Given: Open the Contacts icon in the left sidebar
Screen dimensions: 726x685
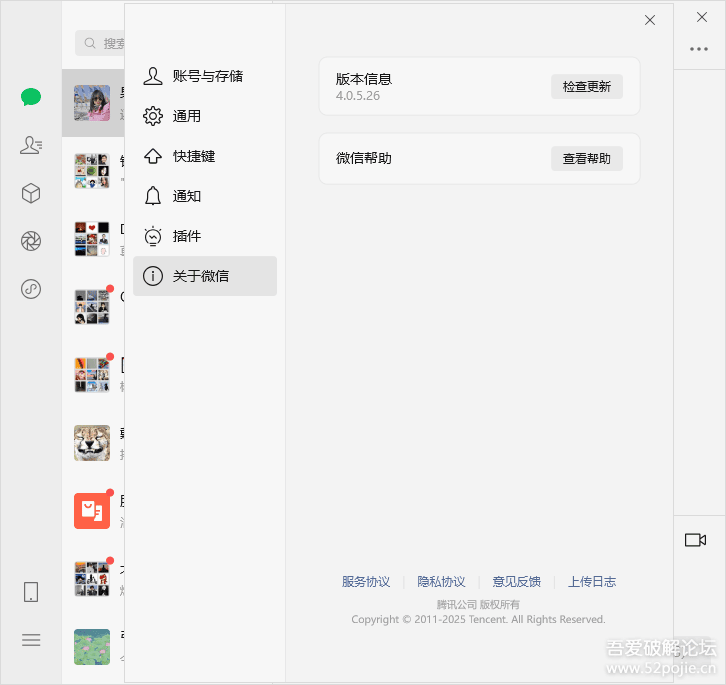Looking at the screenshot, I should 31,145.
